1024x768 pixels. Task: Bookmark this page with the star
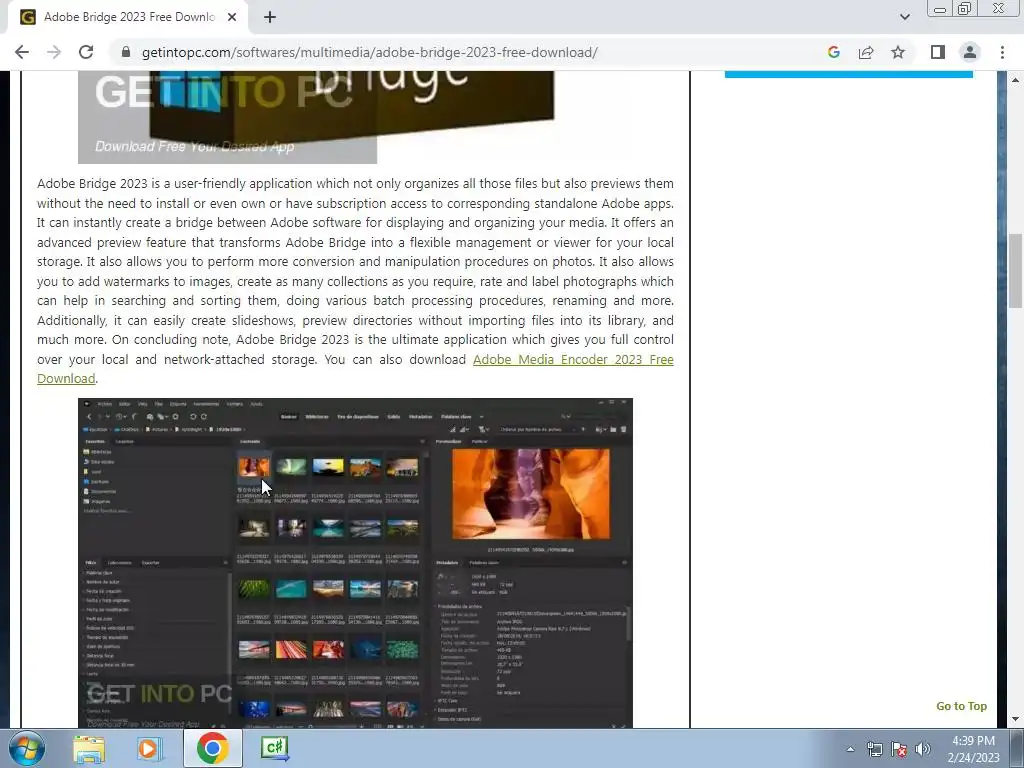(x=898, y=52)
